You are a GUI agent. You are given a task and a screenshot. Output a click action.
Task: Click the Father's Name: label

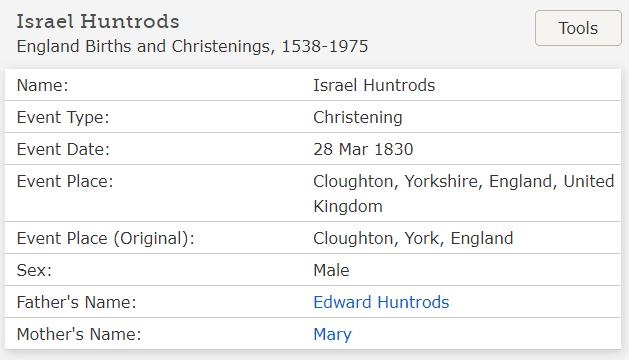[76, 302]
